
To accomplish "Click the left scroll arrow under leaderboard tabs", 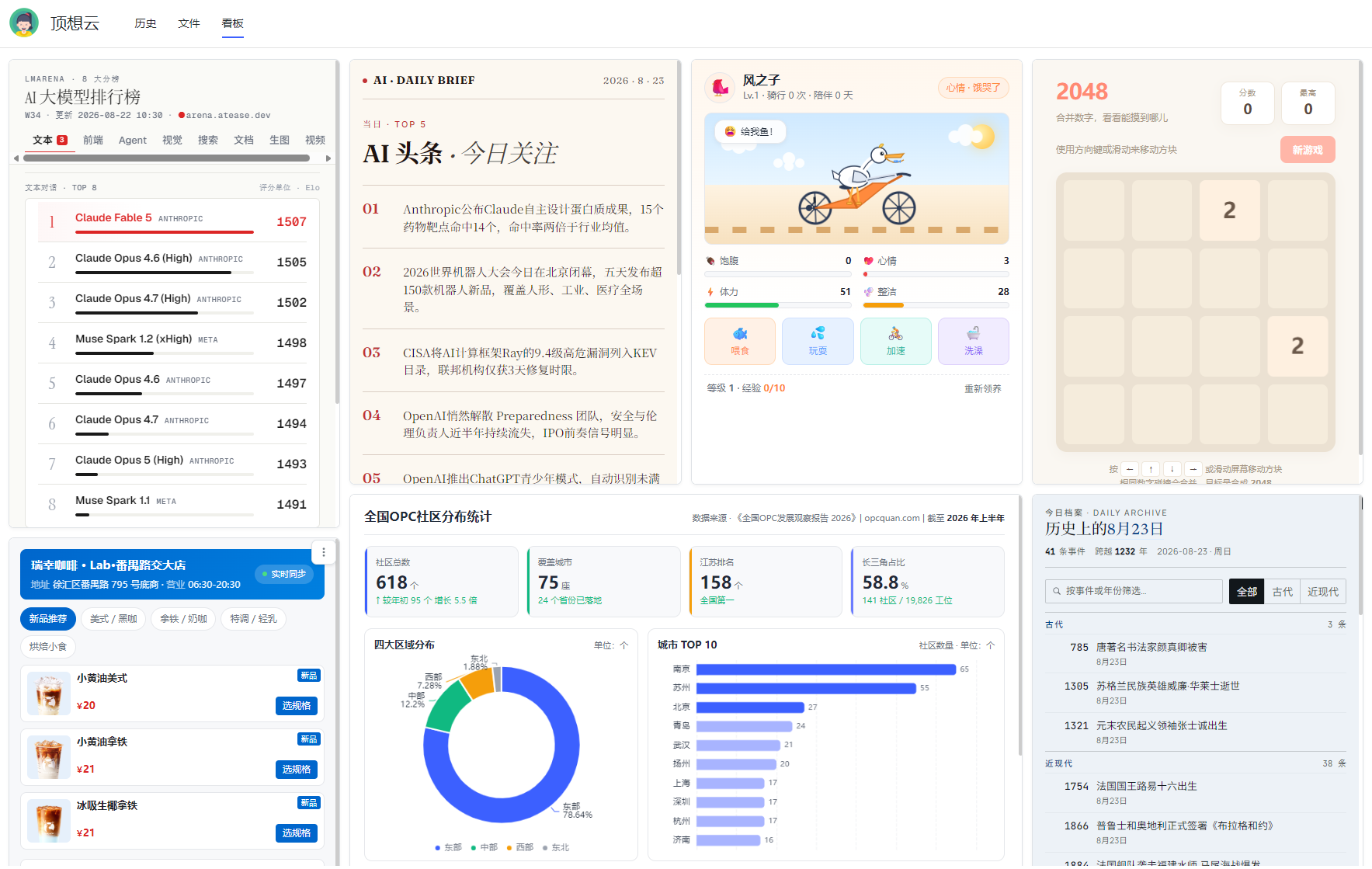I will click(16, 158).
